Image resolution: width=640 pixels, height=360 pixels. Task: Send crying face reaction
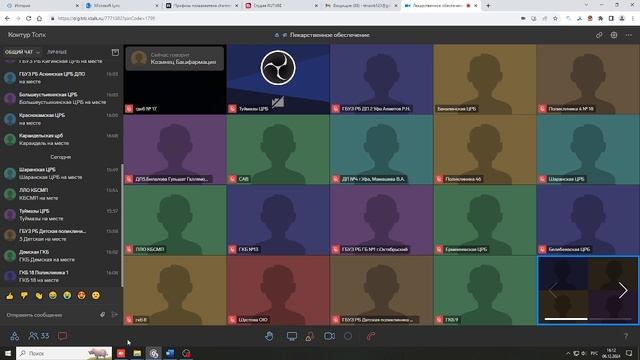click(x=67, y=296)
